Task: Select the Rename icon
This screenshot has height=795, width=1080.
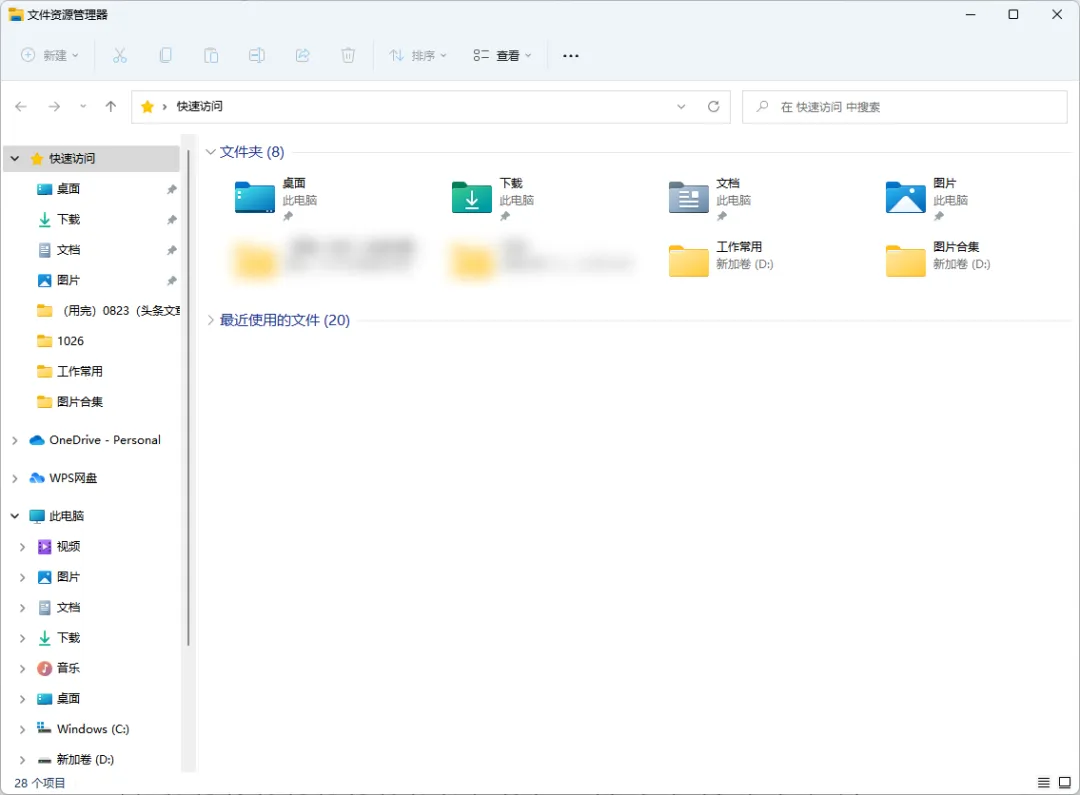Action: pyautogui.click(x=257, y=56)
